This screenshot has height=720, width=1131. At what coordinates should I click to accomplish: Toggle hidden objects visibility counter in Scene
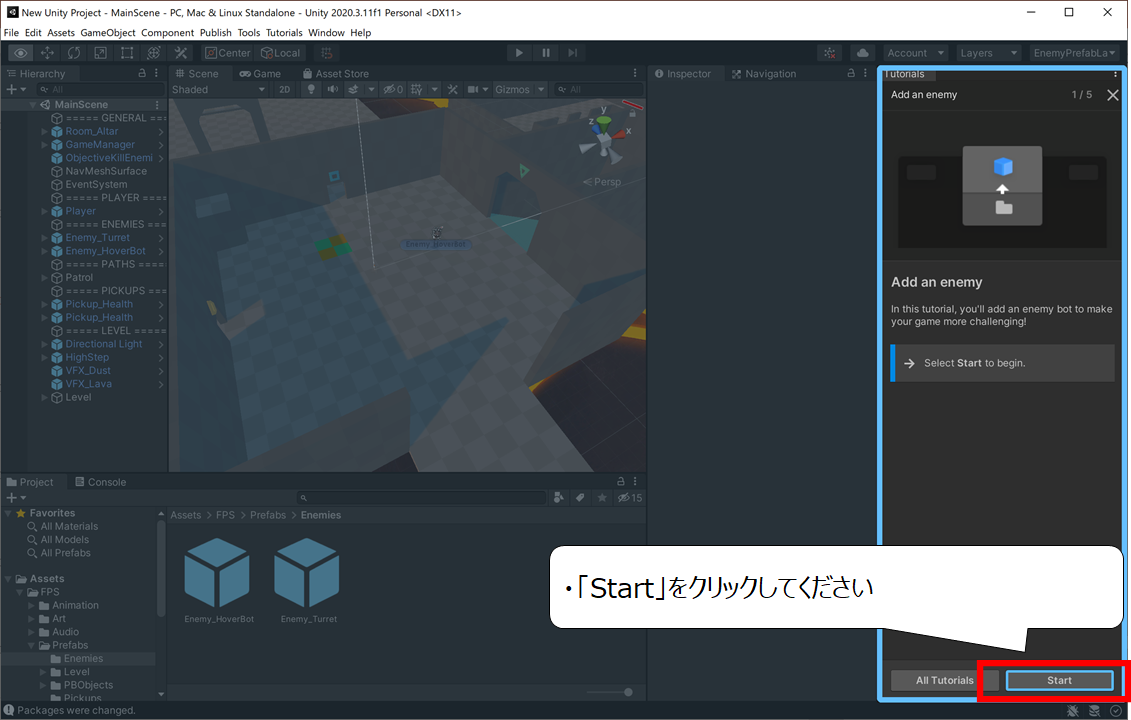pyautogui.click(x=393, y=89)
